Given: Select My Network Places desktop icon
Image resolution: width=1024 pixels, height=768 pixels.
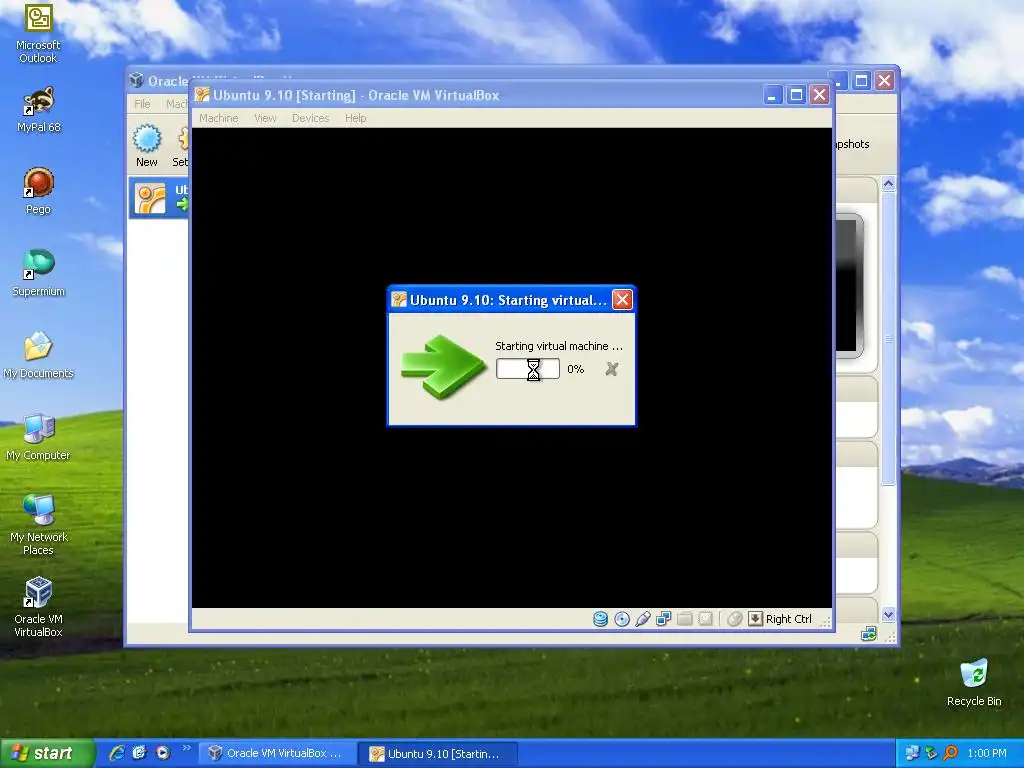Looking at the screenshot, I should click(39, 526).
